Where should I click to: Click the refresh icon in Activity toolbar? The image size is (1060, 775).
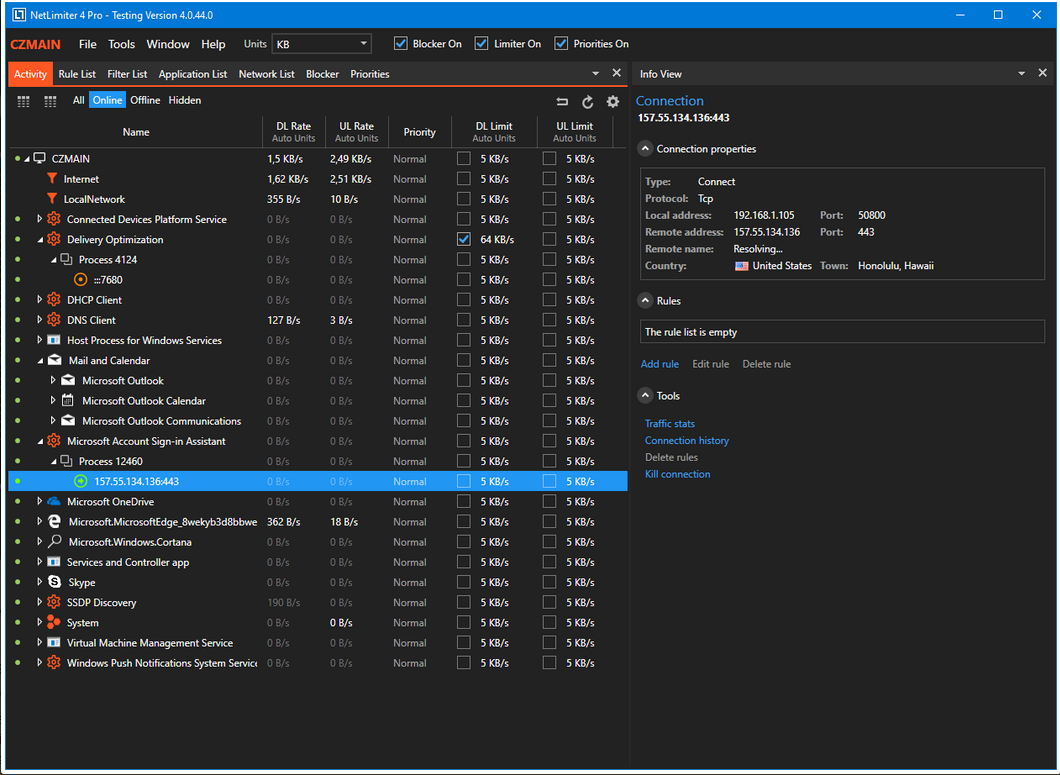click(x=587, y=101)
